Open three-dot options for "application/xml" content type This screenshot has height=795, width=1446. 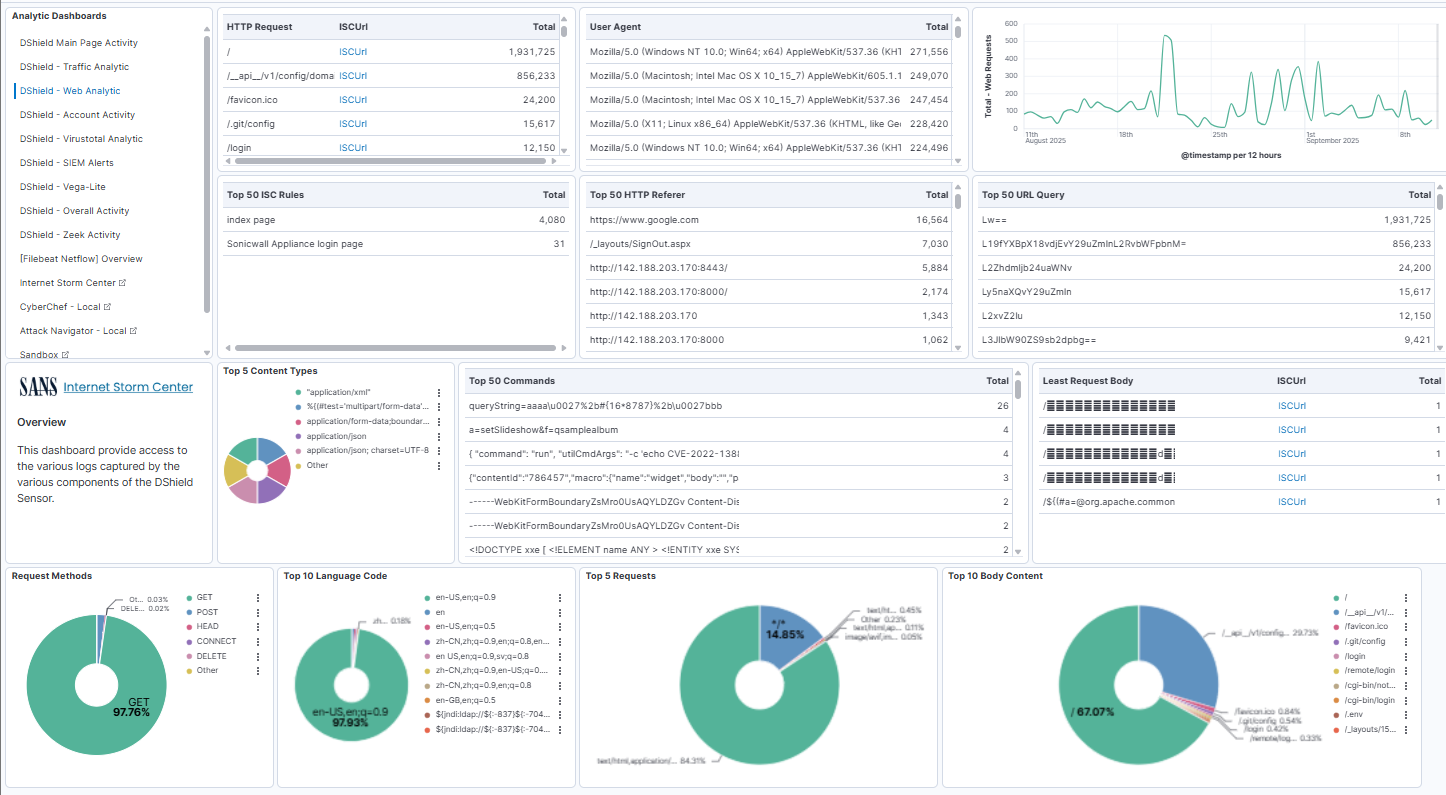click(438, 393)
